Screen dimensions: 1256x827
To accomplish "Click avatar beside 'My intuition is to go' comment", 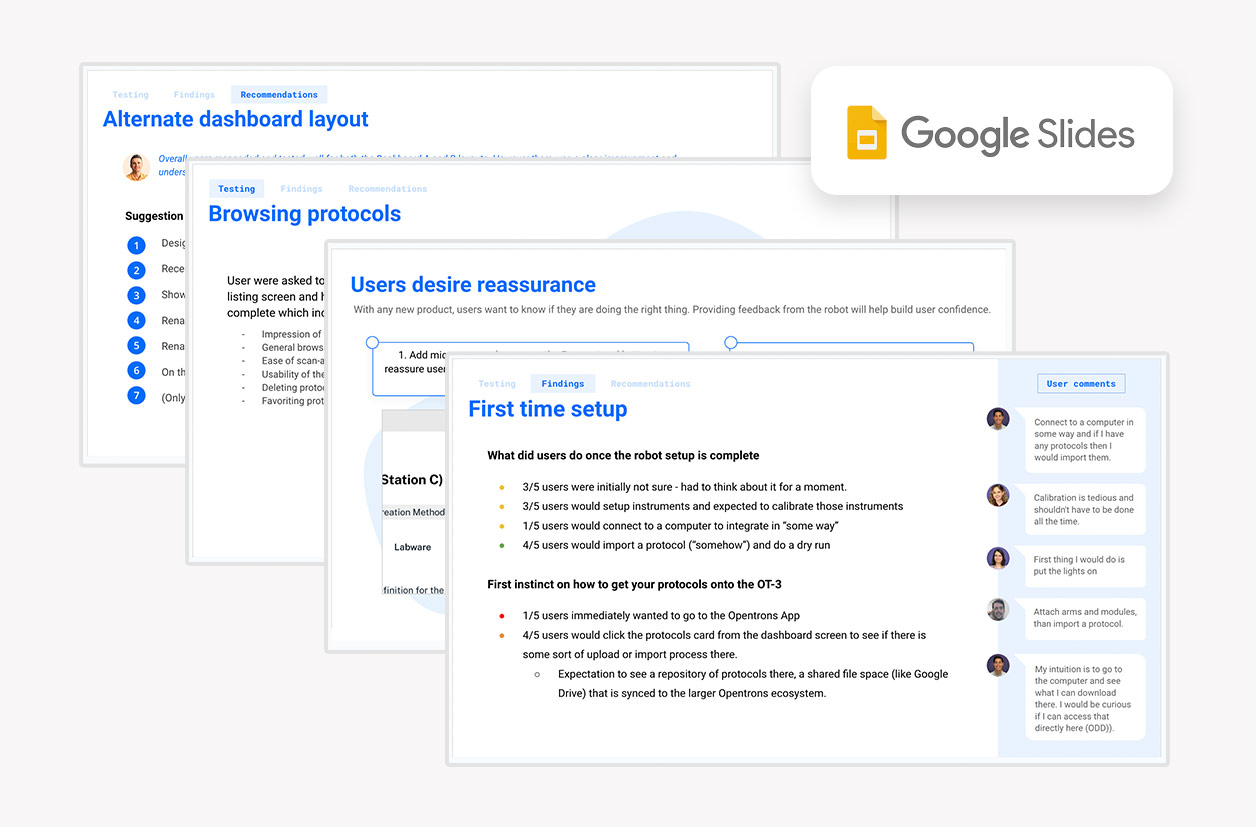I will pyautogui.click(x=998, y=666).
